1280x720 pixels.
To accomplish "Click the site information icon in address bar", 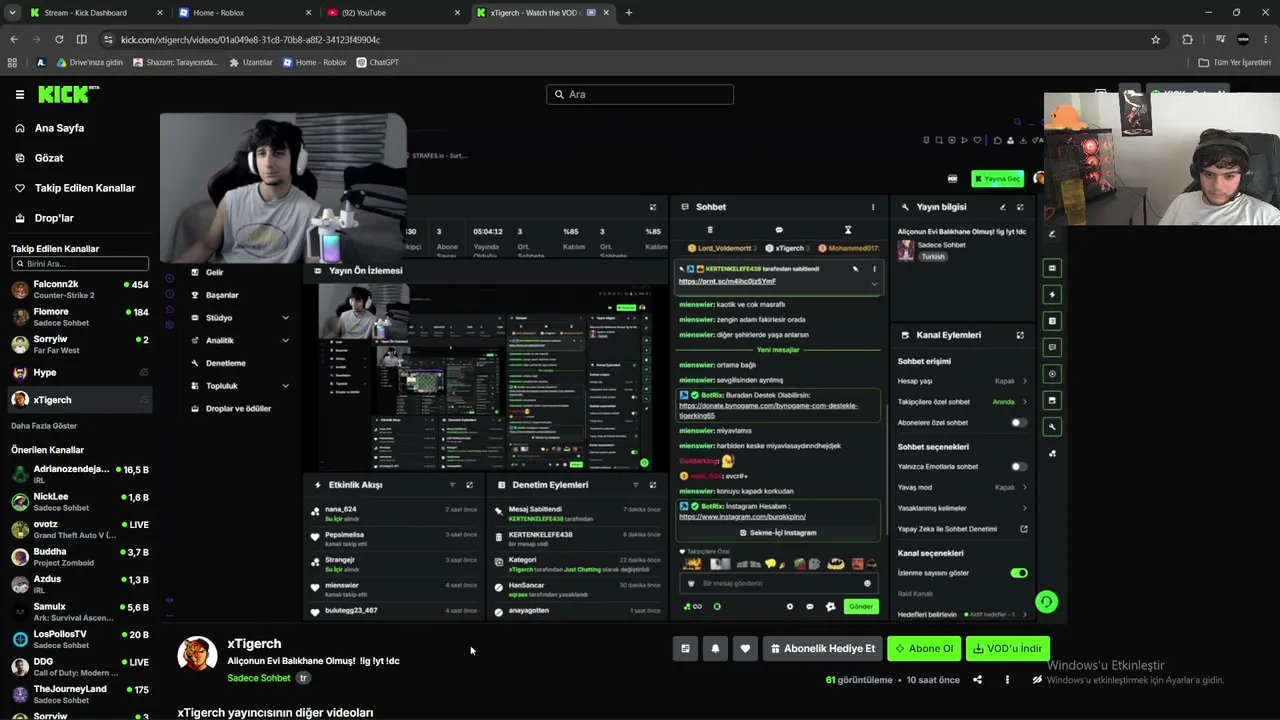I will pos(107,39).
